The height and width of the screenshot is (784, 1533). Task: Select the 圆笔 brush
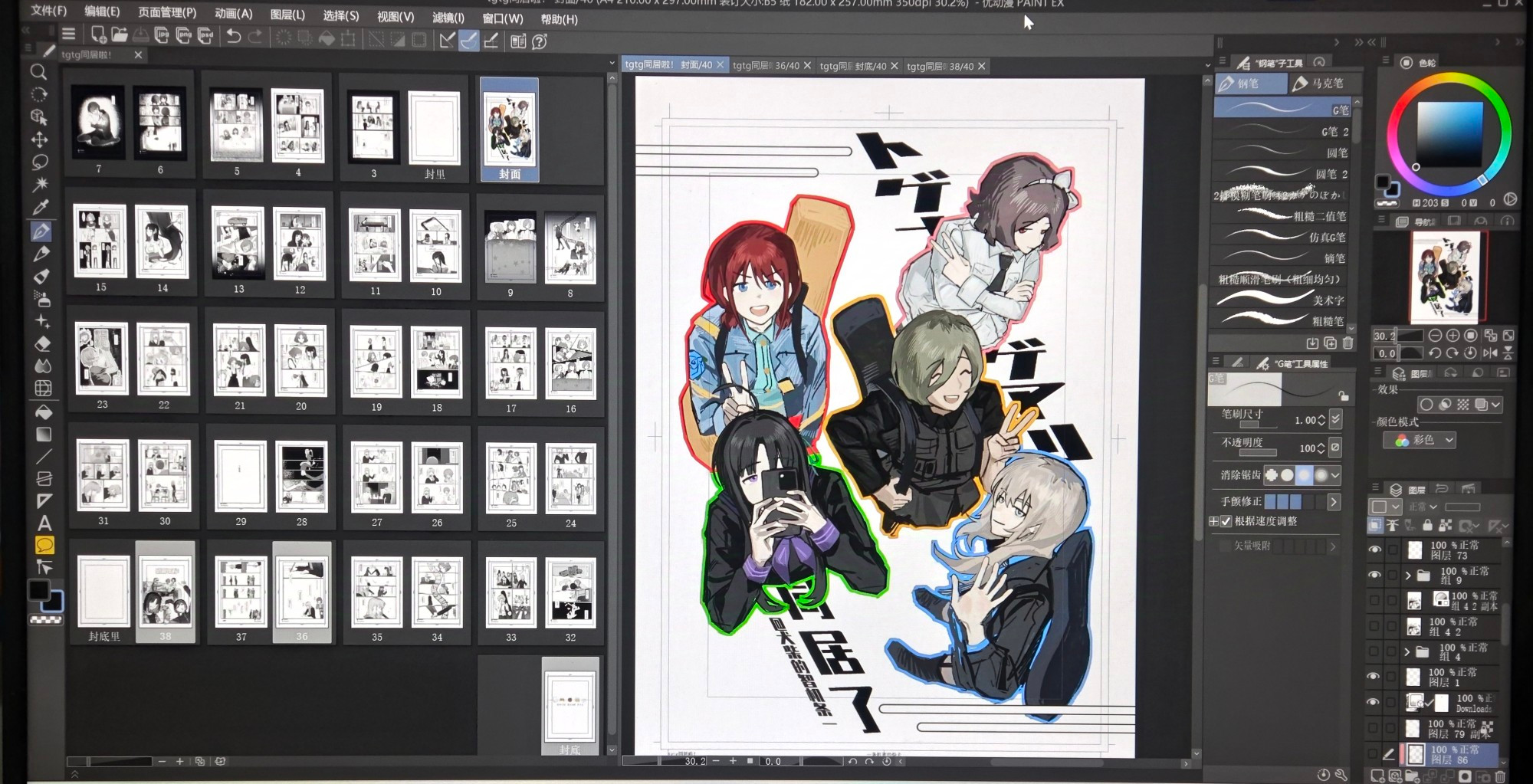(1283, 153)
